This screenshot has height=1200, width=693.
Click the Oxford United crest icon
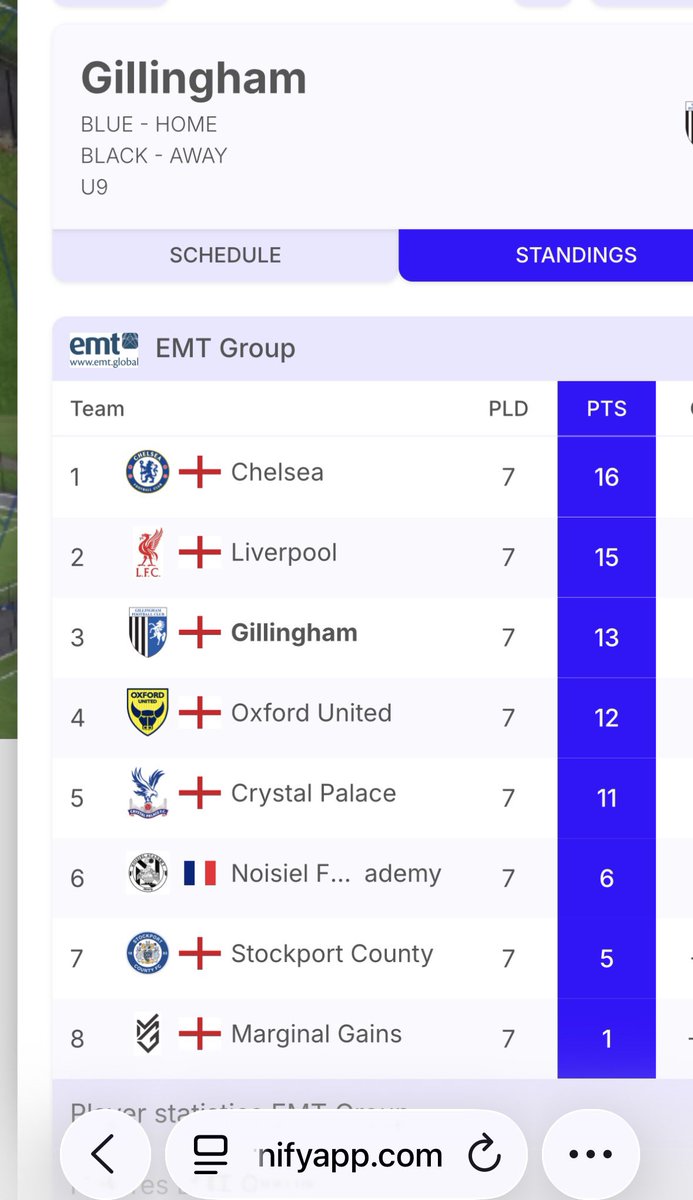[x=148, y=712]
